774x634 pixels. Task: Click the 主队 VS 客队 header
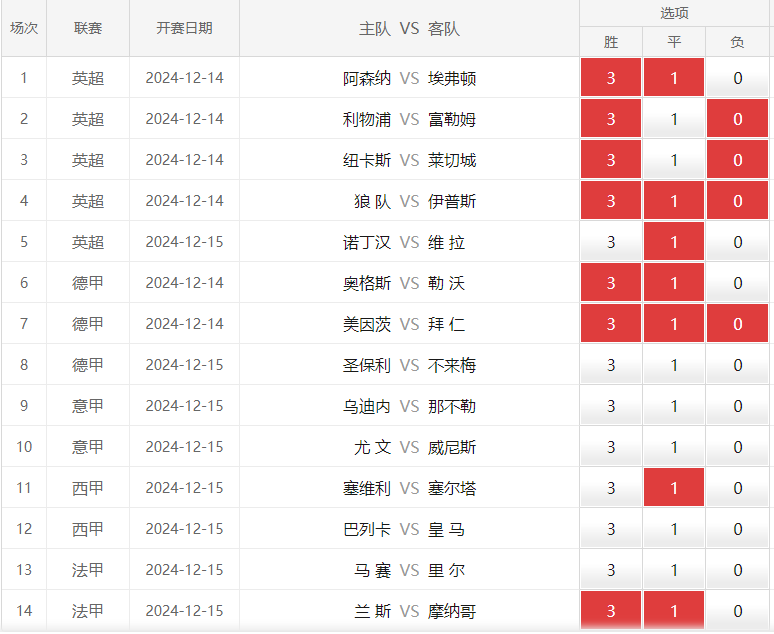click(409, 28)
